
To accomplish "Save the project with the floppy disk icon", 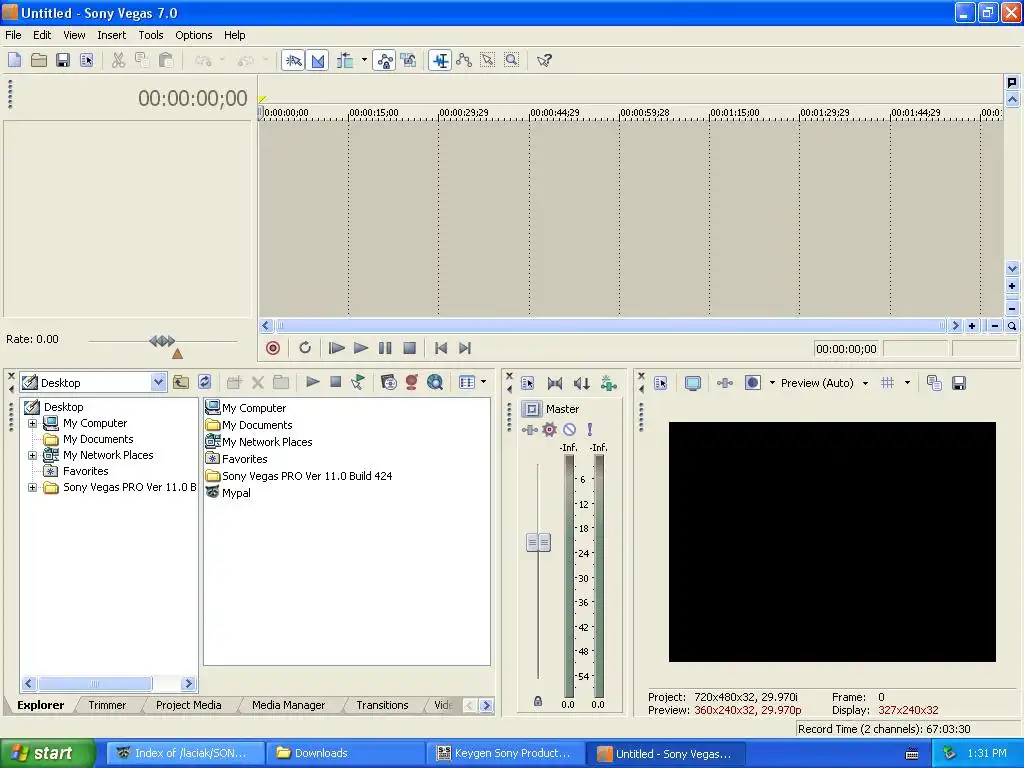I will point(63,61).
